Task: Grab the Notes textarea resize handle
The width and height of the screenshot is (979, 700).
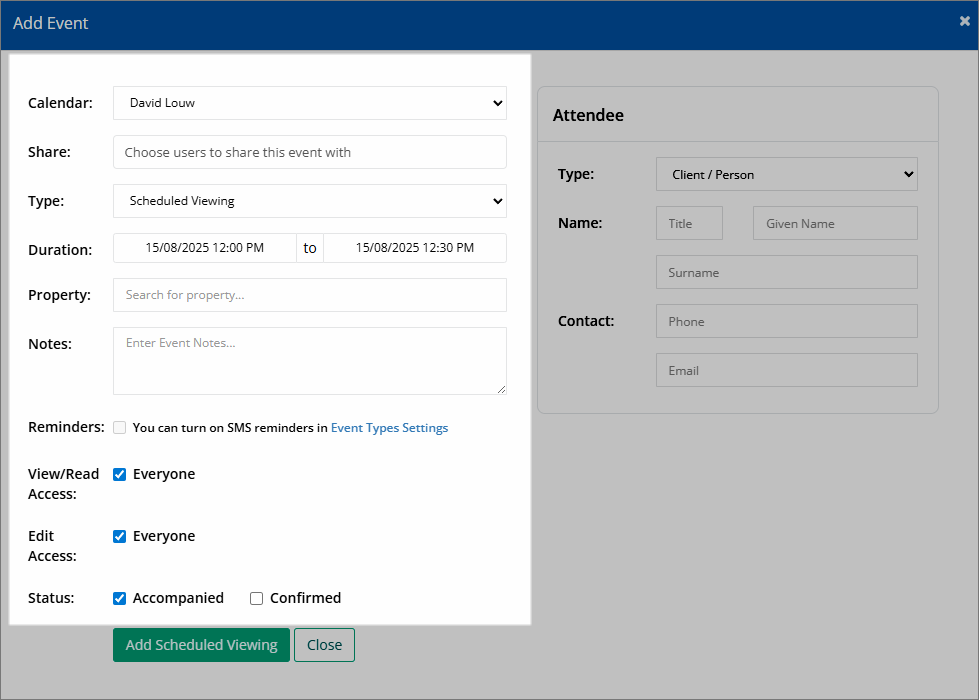Action: 501,389
